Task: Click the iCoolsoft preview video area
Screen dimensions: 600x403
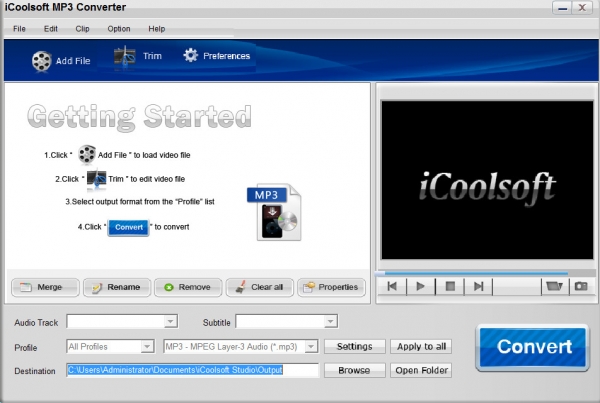Action: tap(487, 180)
